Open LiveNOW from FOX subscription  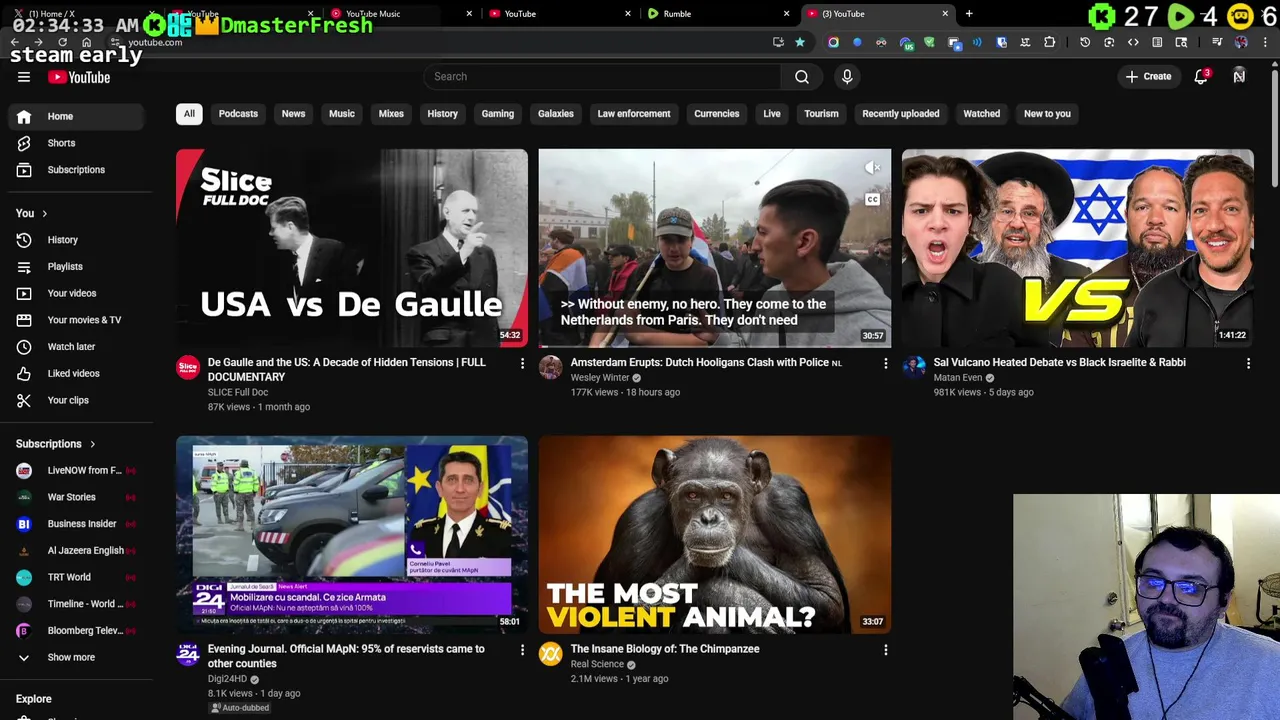[x=76, y=470]
